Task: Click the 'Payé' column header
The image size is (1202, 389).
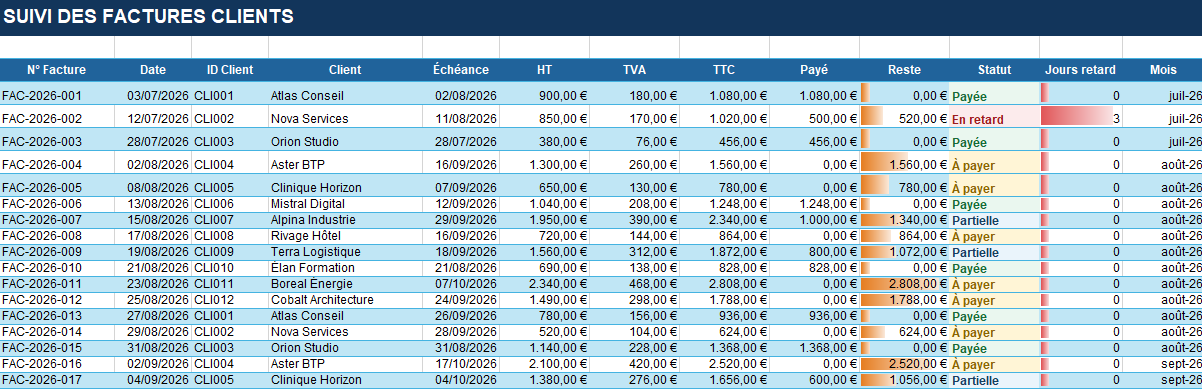Action: click(x=814, y=70)
